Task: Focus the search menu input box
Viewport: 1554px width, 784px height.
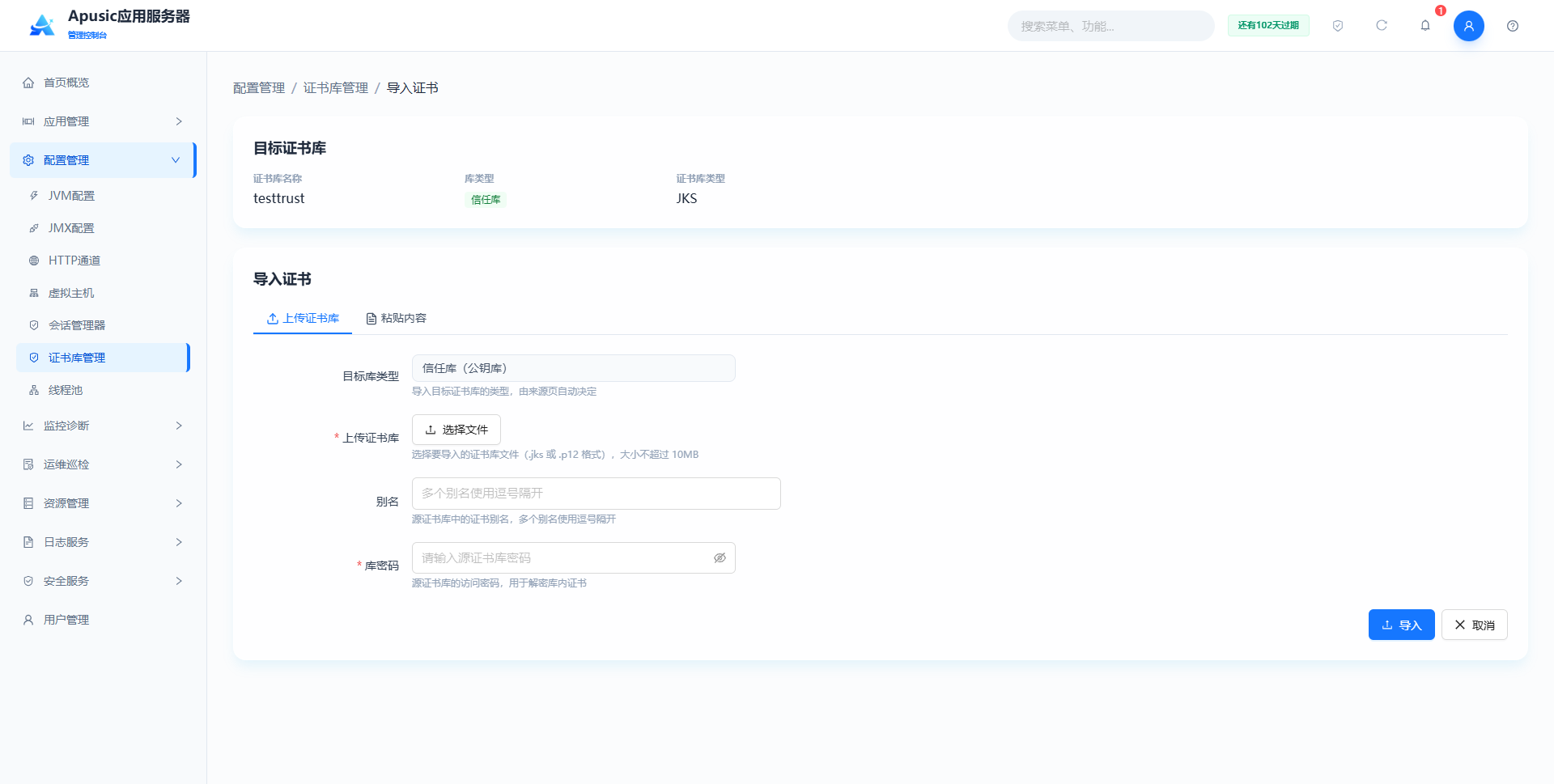Action: 1110,26
